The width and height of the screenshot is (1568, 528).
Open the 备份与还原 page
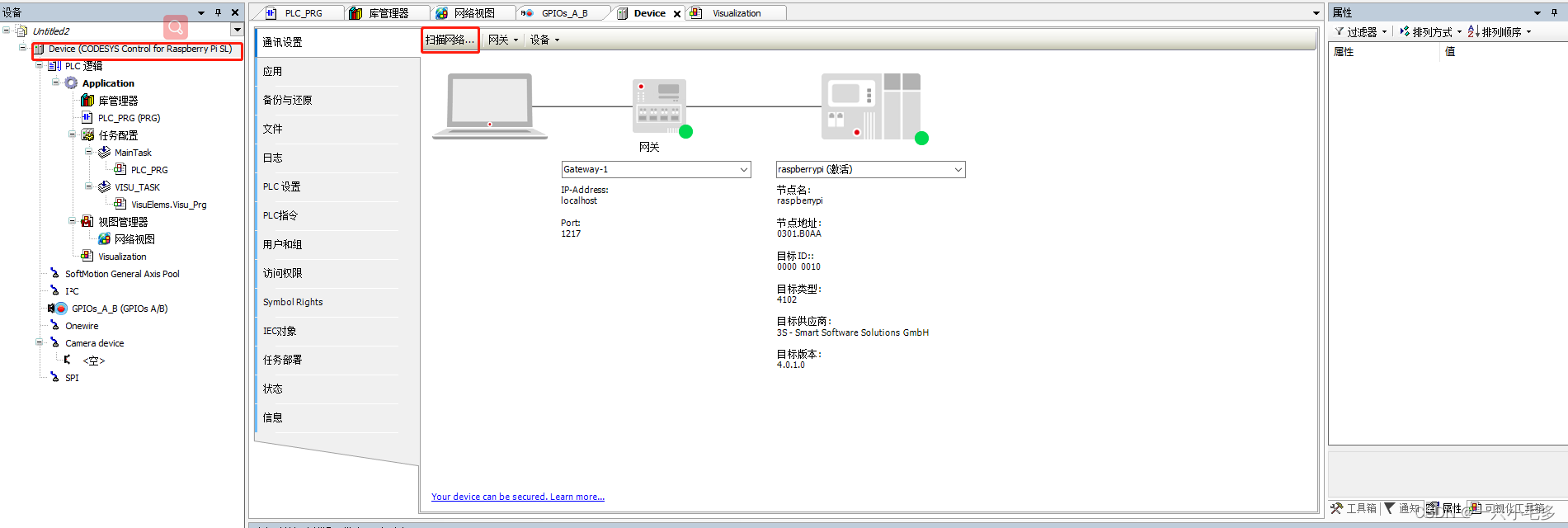tap(327, 101)
